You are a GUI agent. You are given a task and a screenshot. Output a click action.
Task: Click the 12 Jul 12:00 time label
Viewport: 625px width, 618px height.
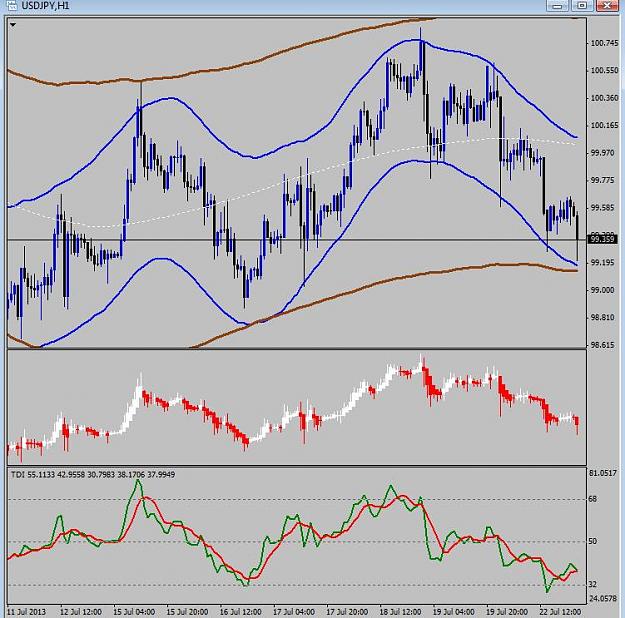tap(81, 612)
